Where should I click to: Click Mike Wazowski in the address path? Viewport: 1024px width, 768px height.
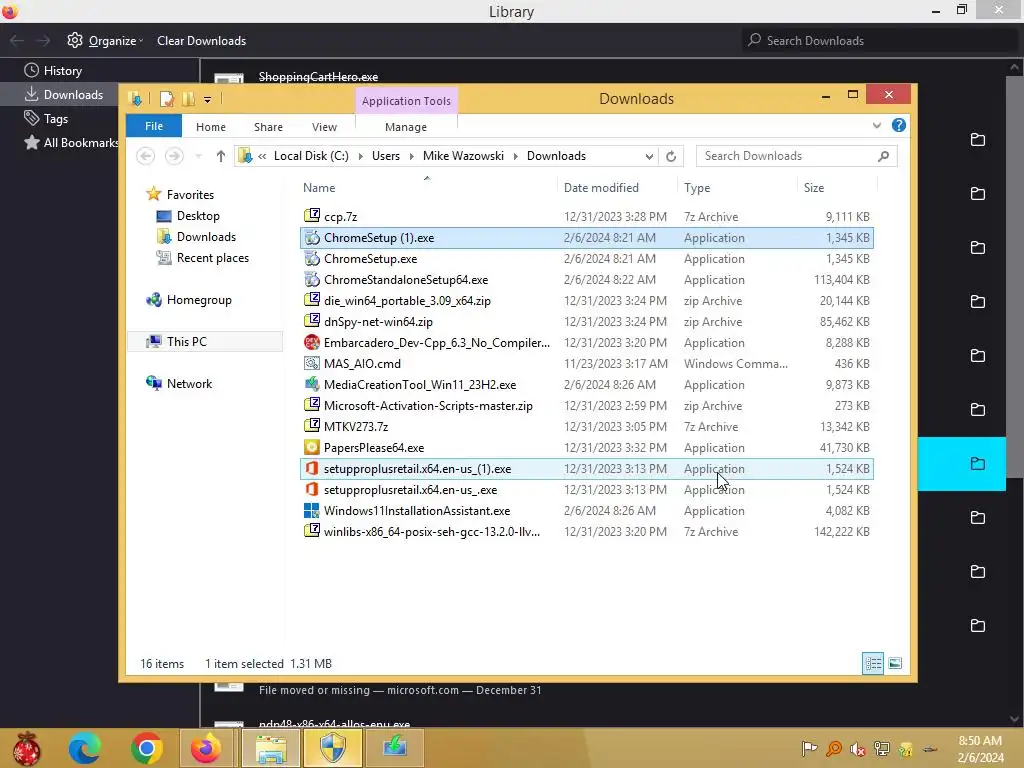463,156
